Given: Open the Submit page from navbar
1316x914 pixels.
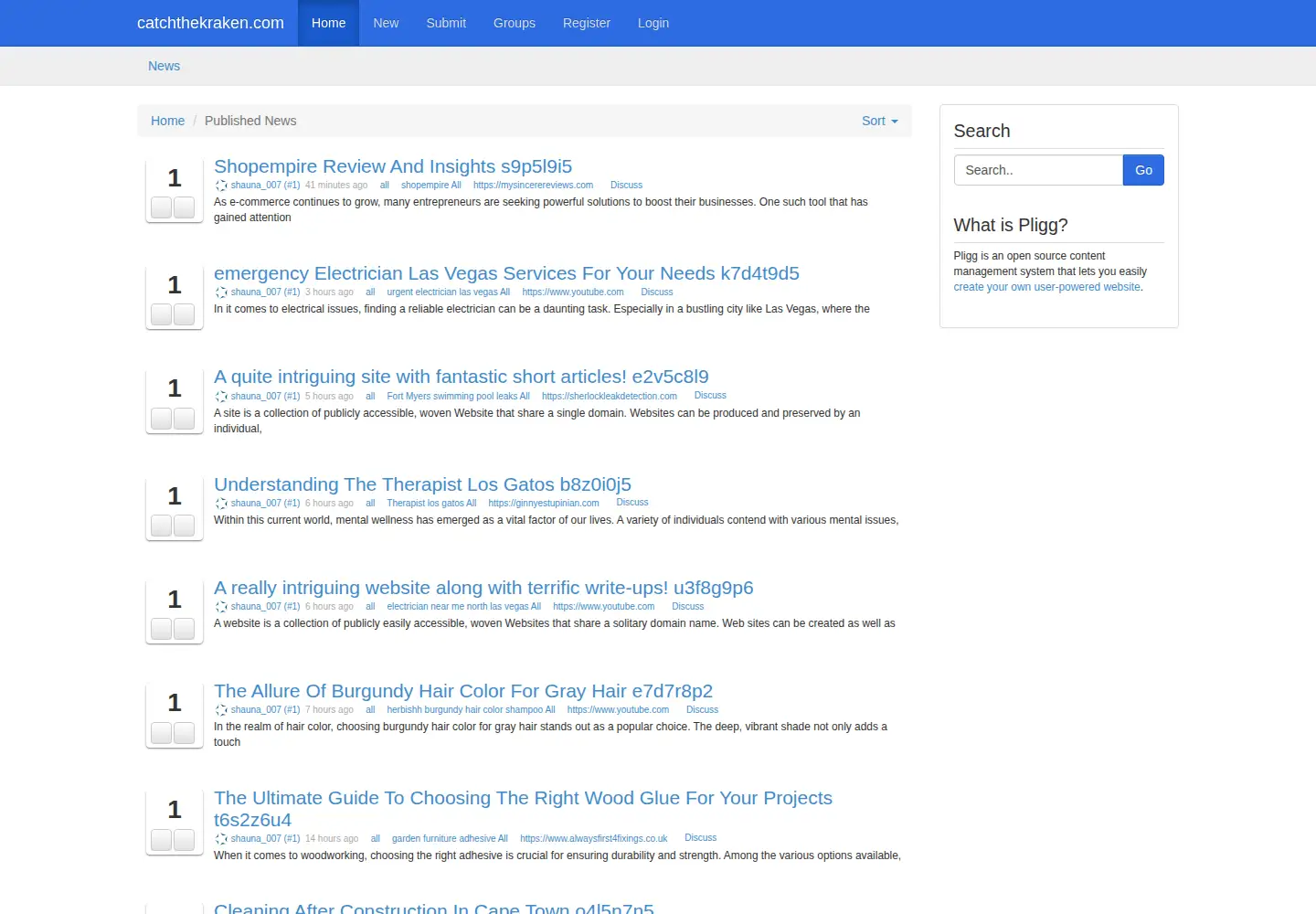Looking at the screenshot, I should pos(446,23).
